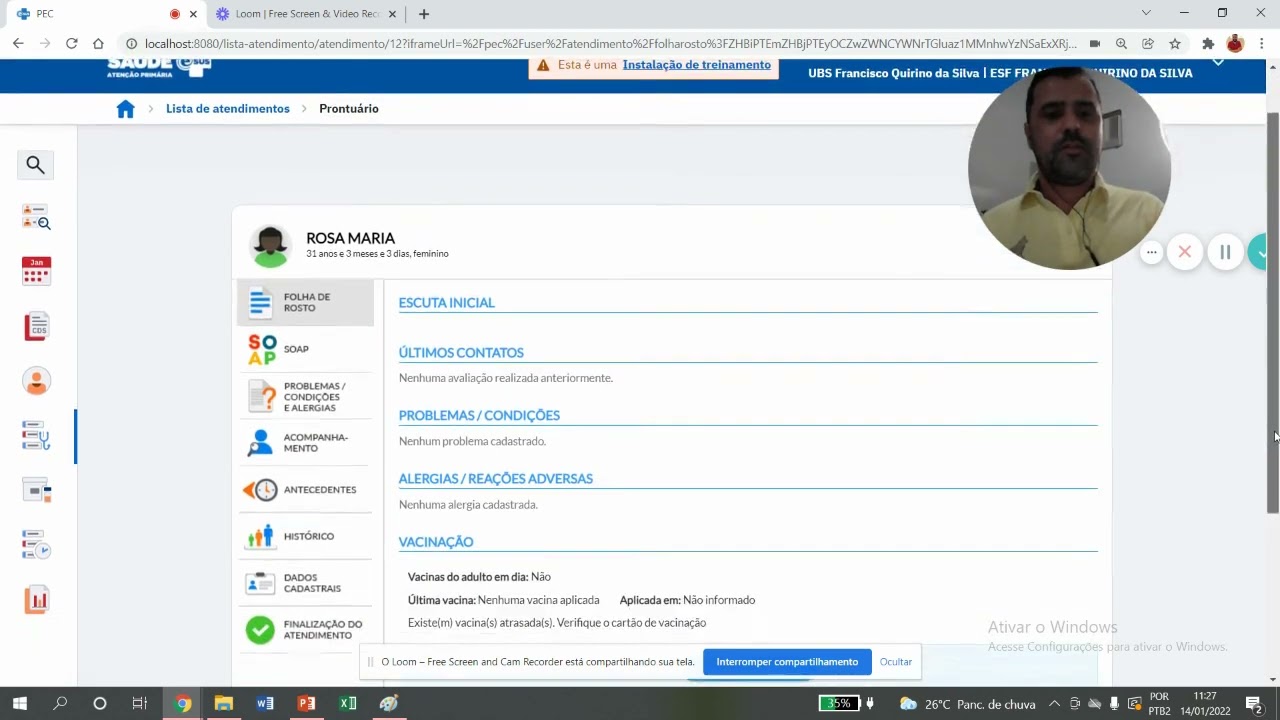This screenshot has height=720, width=1280.
Task: Open the Chrome zoom magnifier icon
Action: tap(1121, 44)
